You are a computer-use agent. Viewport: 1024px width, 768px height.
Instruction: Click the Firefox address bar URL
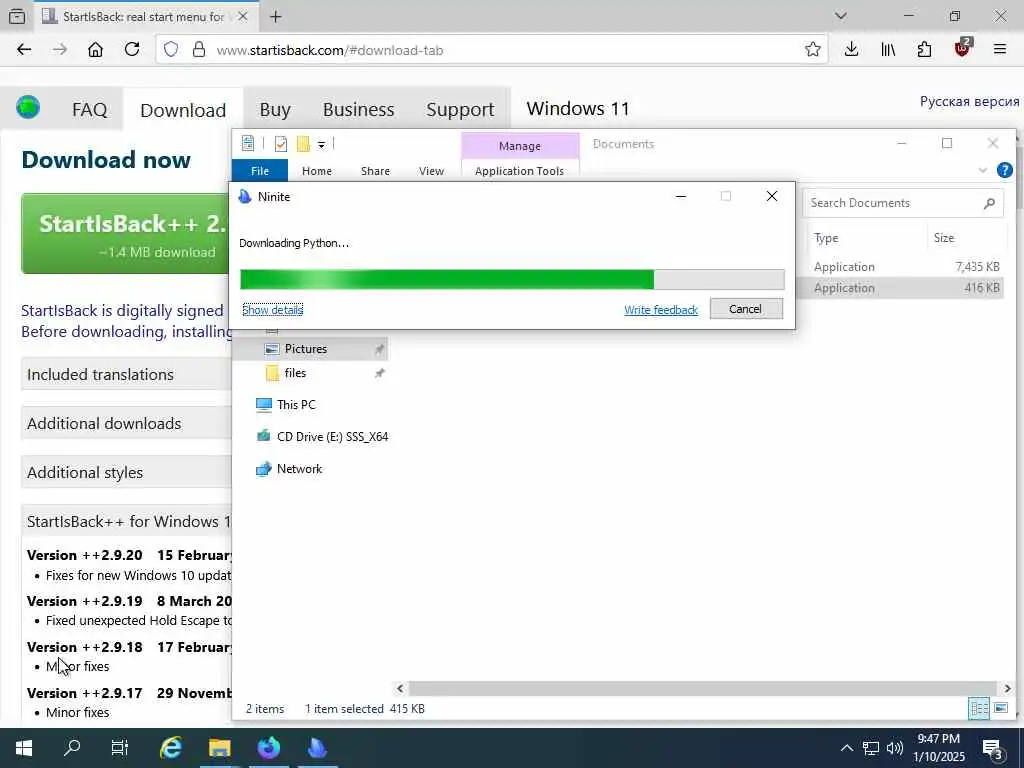point(330,50)
